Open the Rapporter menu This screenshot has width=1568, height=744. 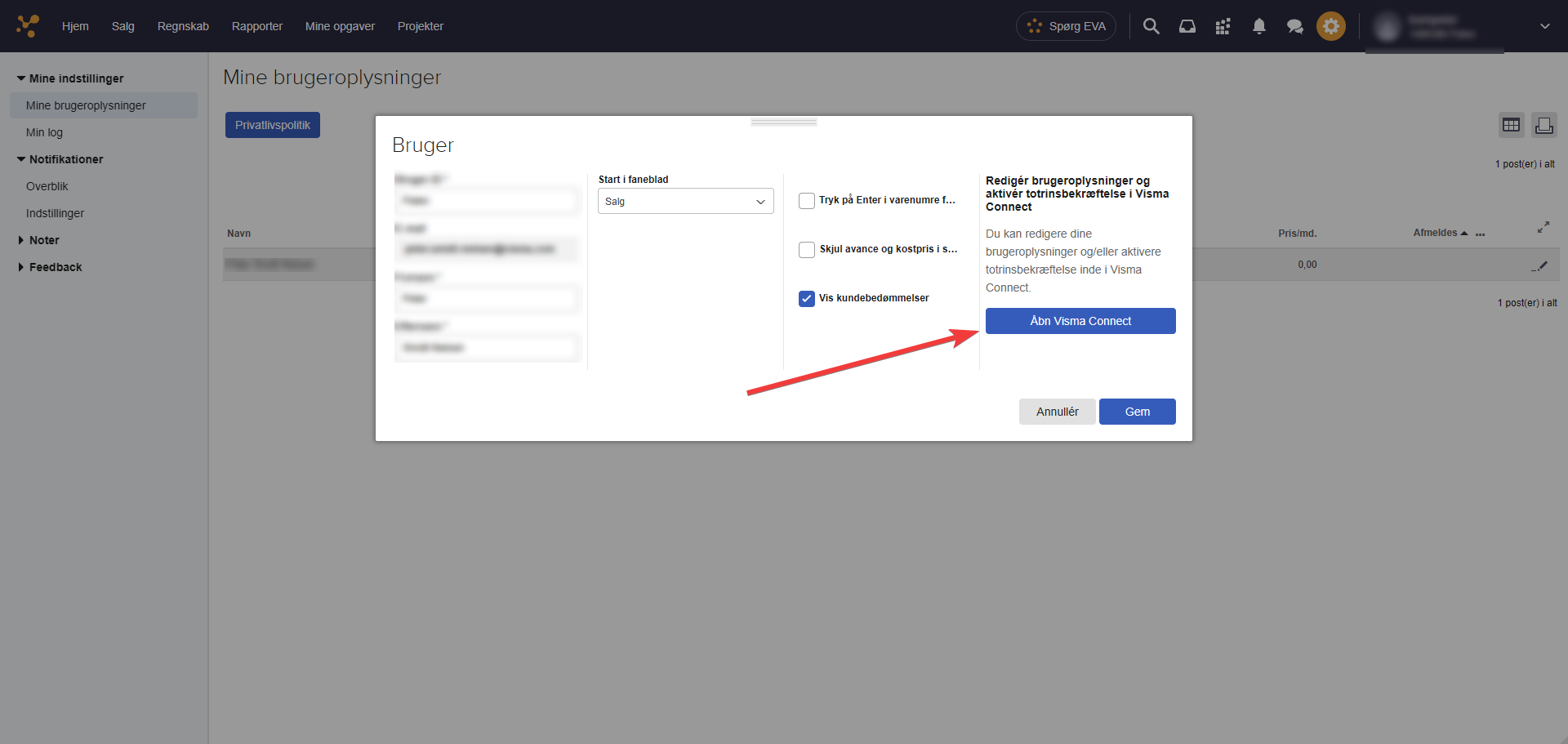point(257,26)
